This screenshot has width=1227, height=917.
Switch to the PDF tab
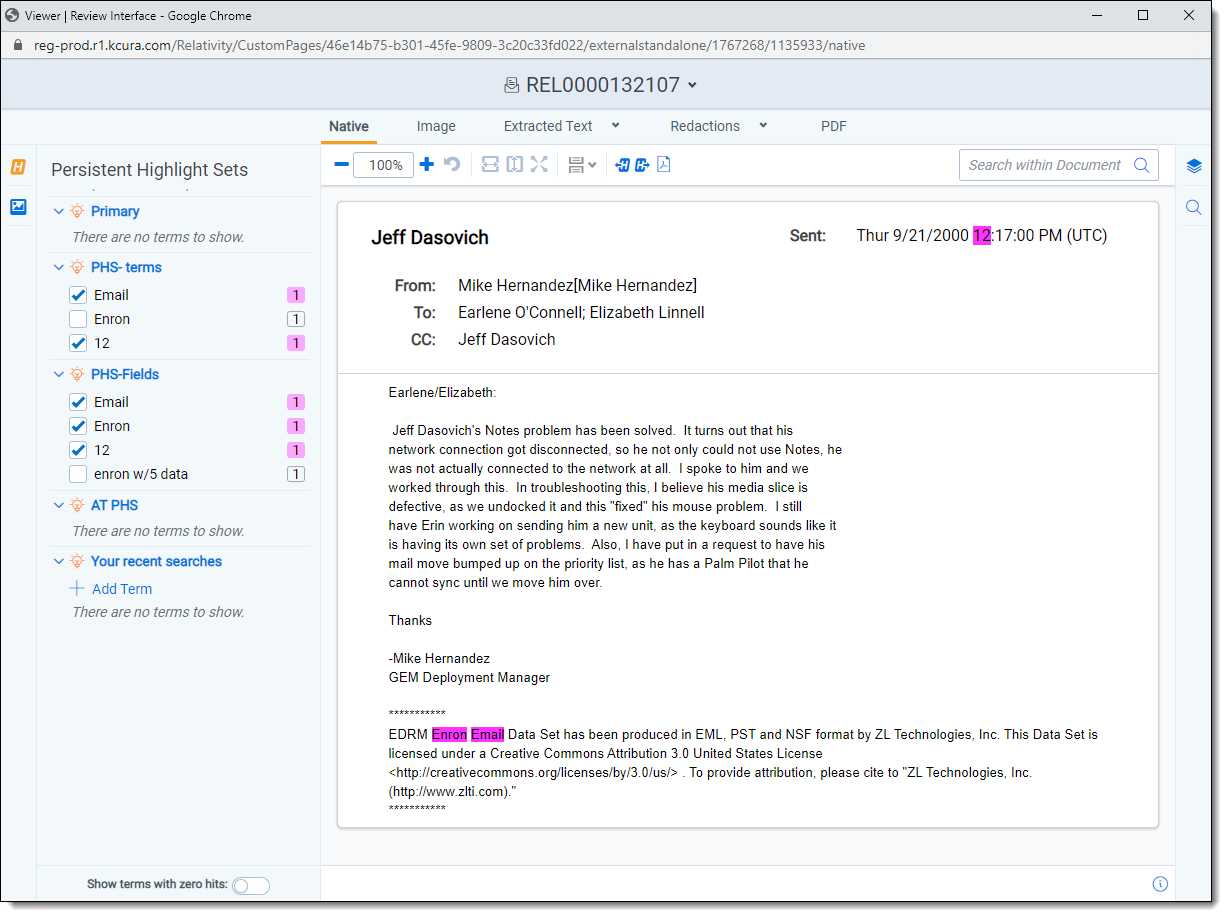coord(834,126)
